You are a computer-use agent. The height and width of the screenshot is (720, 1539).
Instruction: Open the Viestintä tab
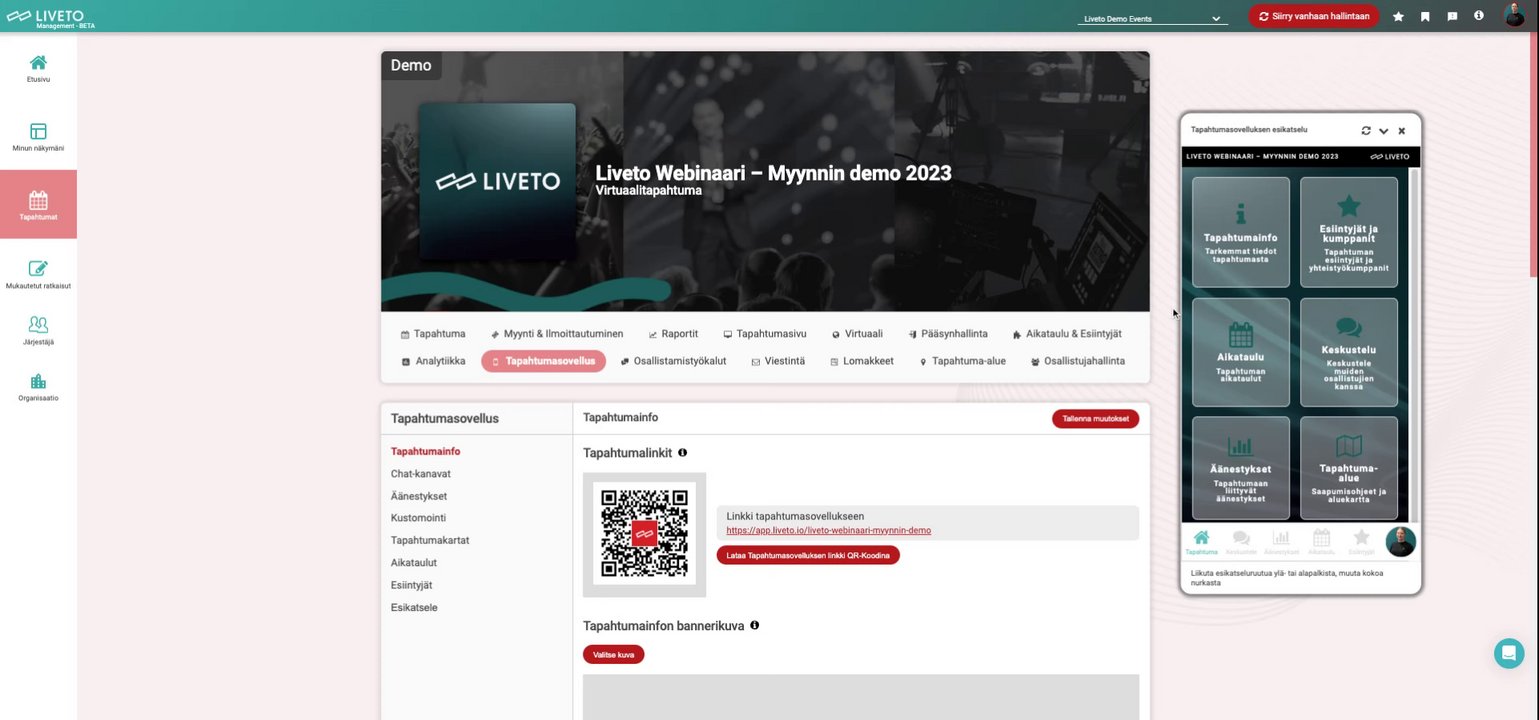point(778,361)
